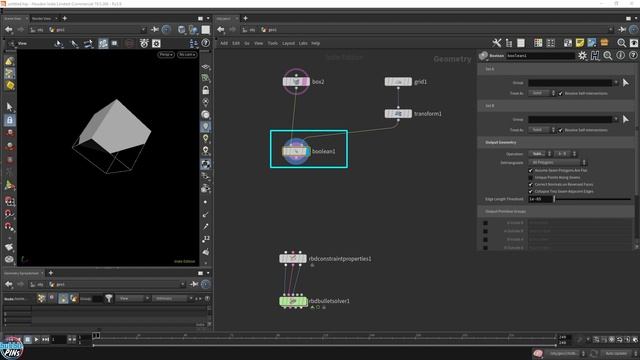Open the Help menu in network editor
This screenshot has height=360, width=640.
click(x=316, y=43)
